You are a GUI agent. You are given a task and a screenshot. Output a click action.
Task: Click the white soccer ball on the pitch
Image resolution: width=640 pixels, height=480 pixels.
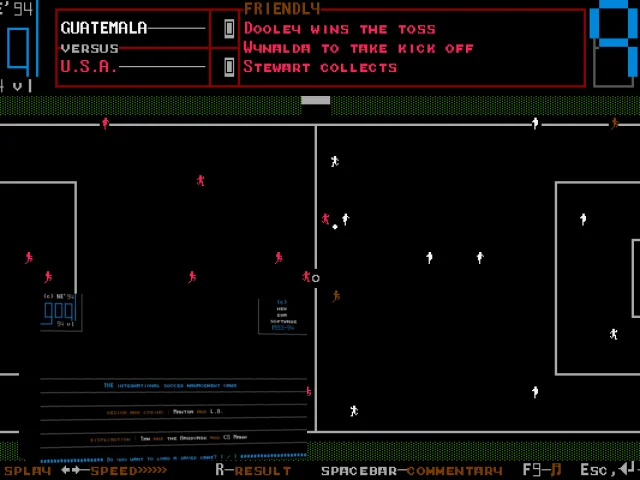coord(335,227)
